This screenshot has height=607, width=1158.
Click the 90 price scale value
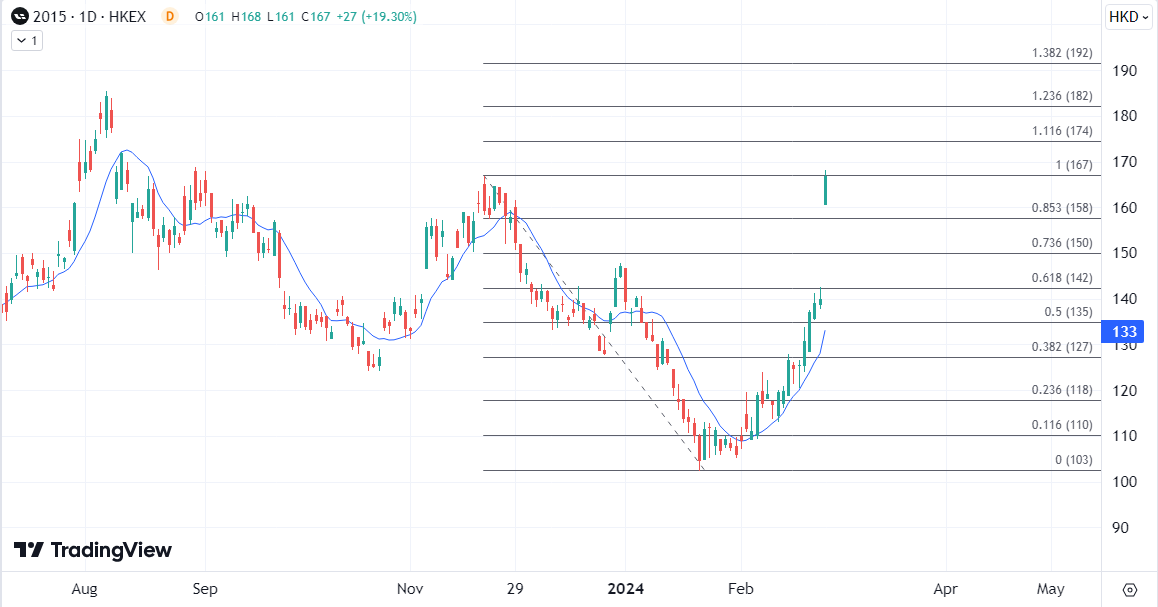pyautogui.click(x=1120, y=527)
